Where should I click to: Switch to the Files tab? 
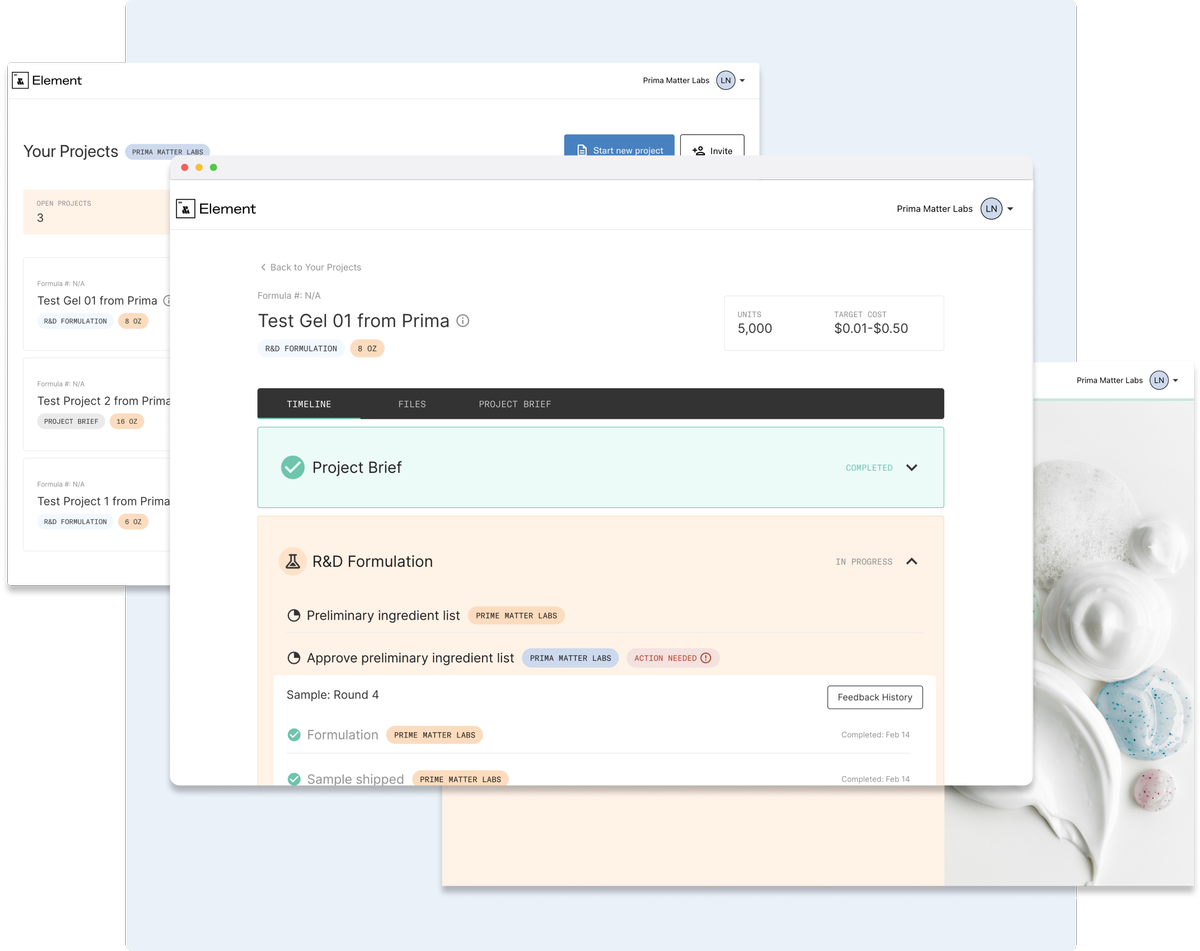click(x=412, y=404)
